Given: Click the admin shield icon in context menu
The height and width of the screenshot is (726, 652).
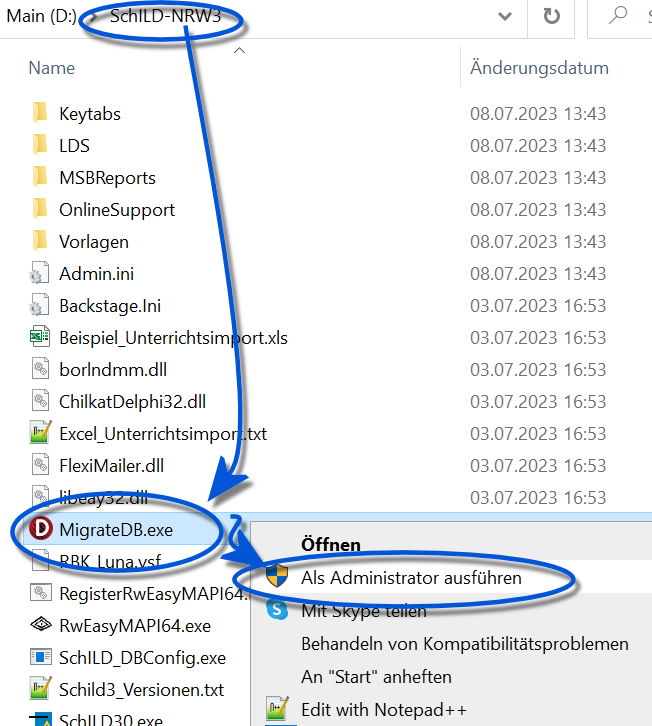Looking at the screenshot, I should click(277, 576).
